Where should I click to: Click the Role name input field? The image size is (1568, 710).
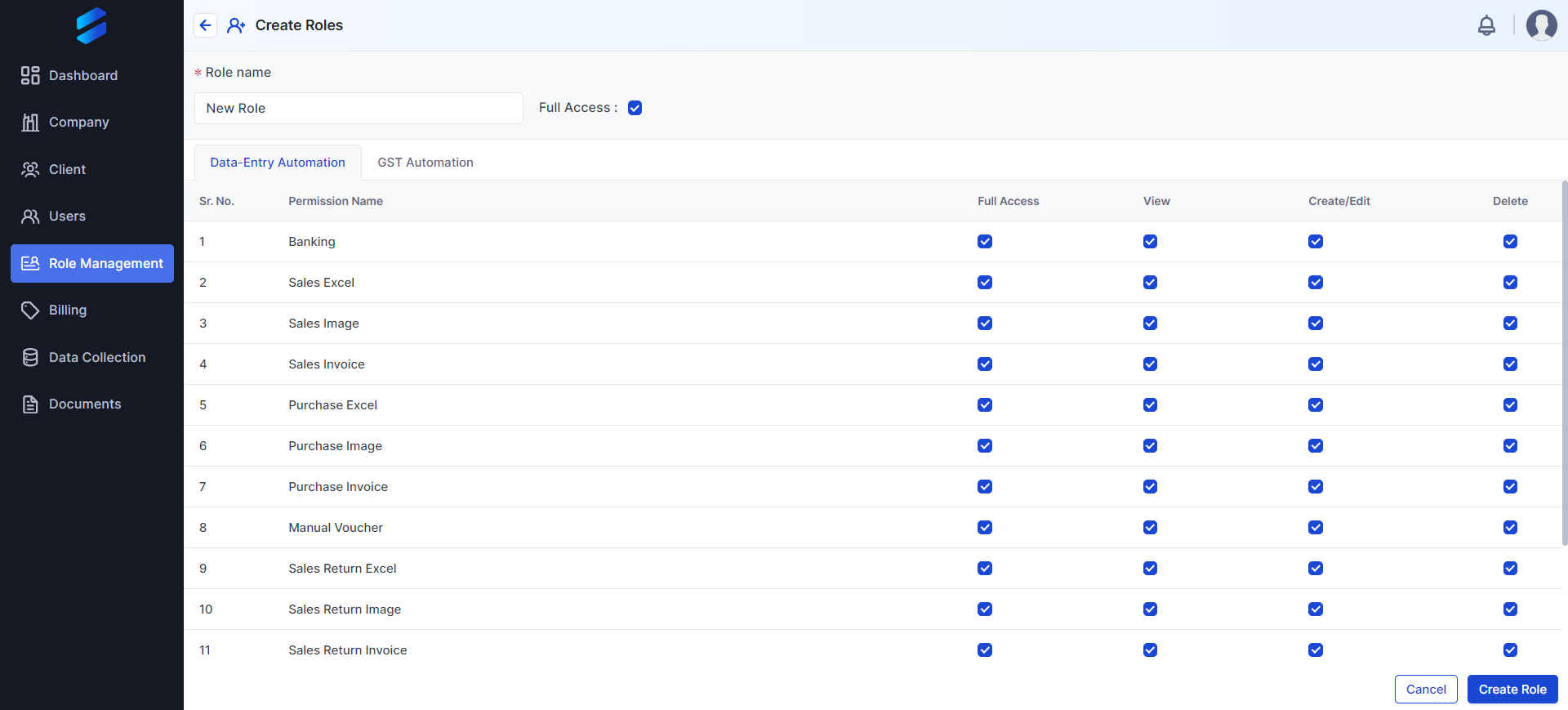click(359, 108)
